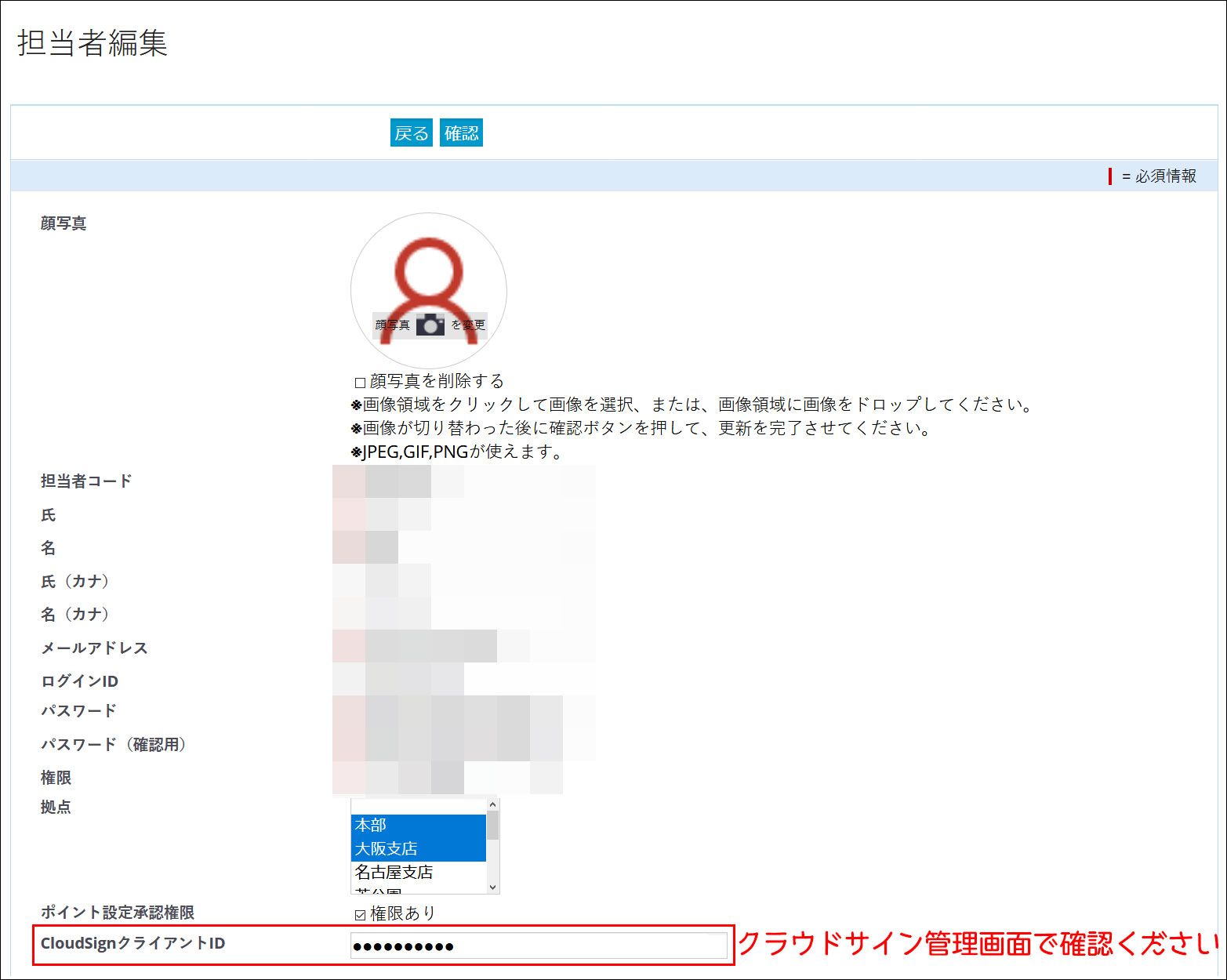Click the CloudSignクライアントID input field
This screenshot has width=1227, height=980.
(539, 946)
